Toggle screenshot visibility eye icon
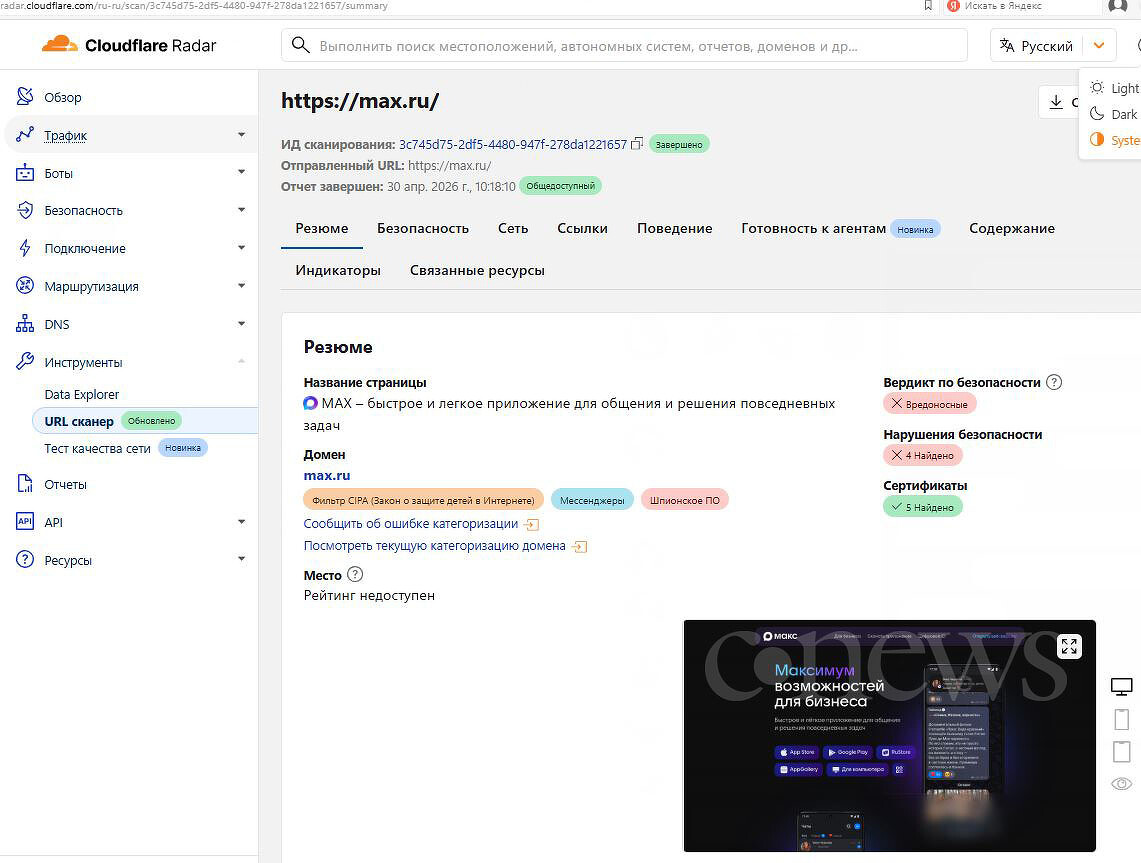The image size is (1141, 863). point(1121,784)
